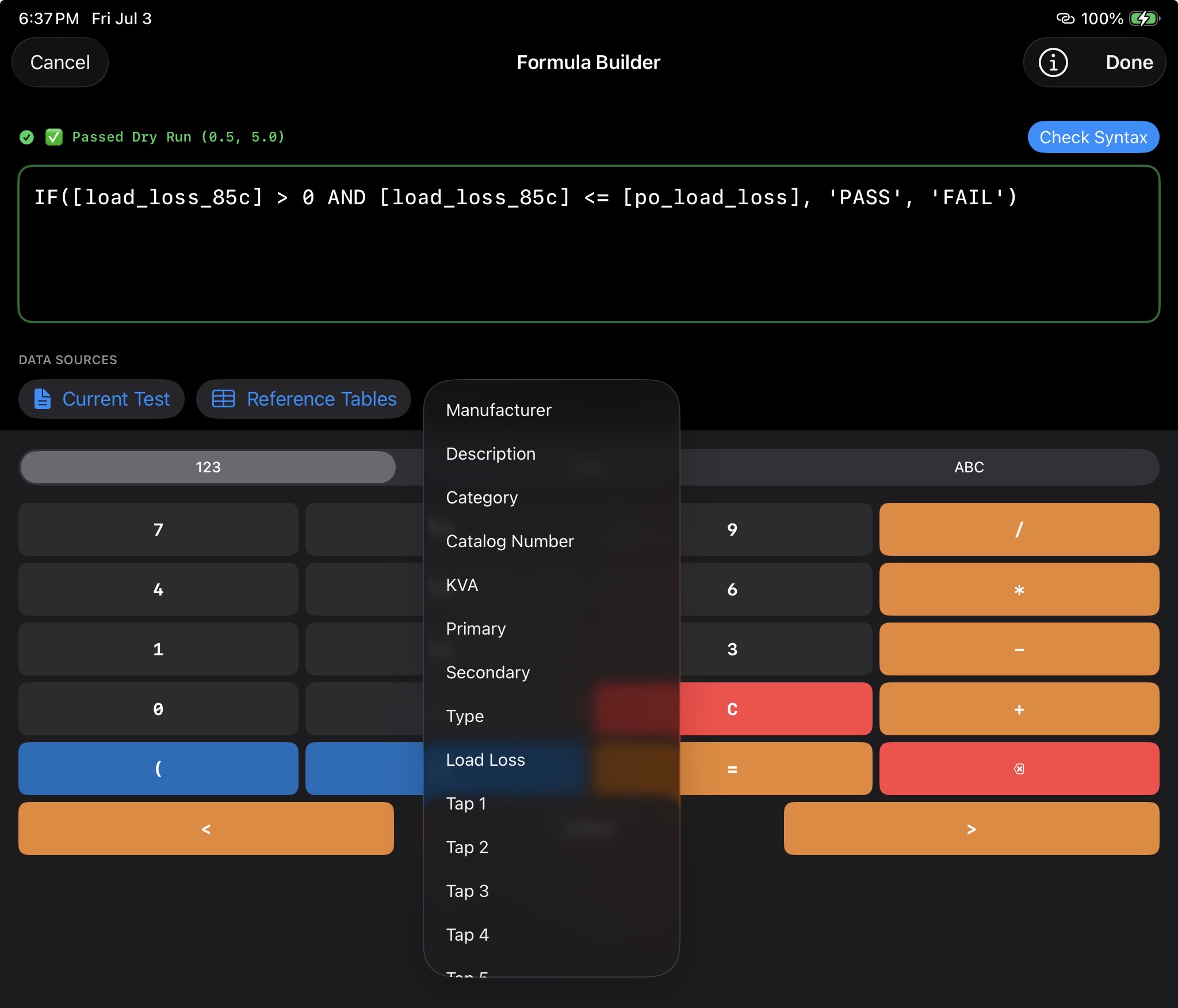Tap the Passed Dry Run status text

pos(178,137)
